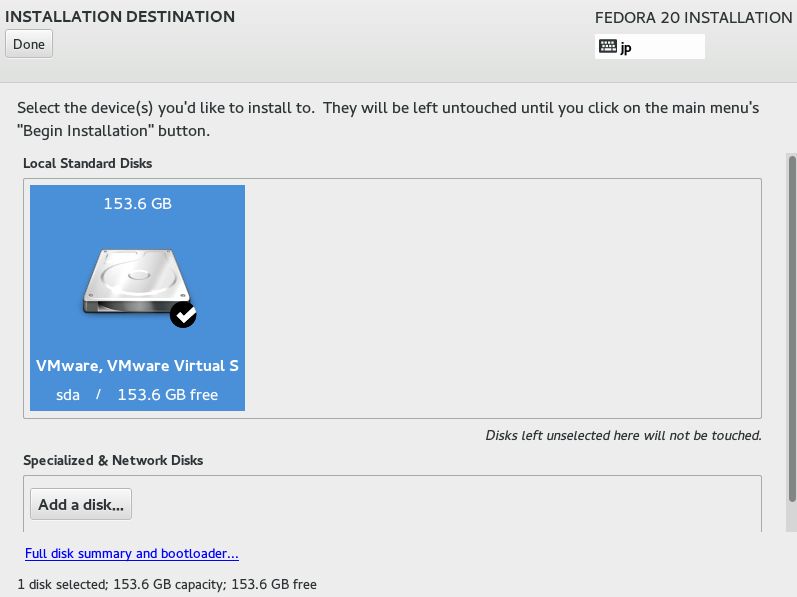Click the 1 disk selected status text

coord(167,584)
